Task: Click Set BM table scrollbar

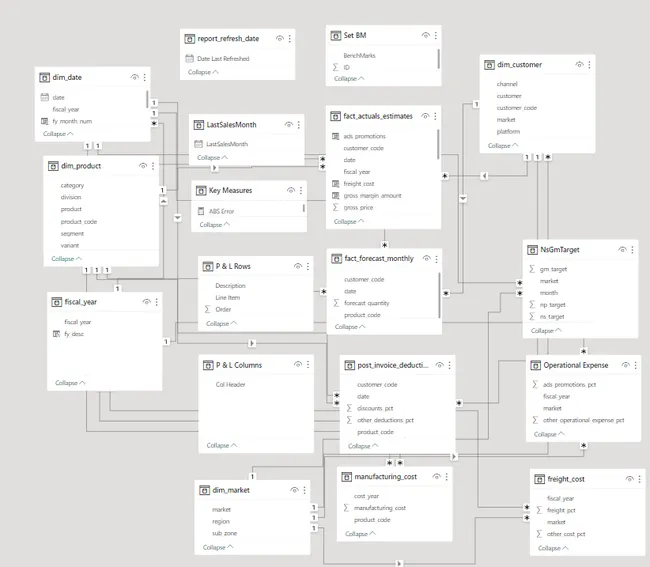Action: click(x=439, y=58)
